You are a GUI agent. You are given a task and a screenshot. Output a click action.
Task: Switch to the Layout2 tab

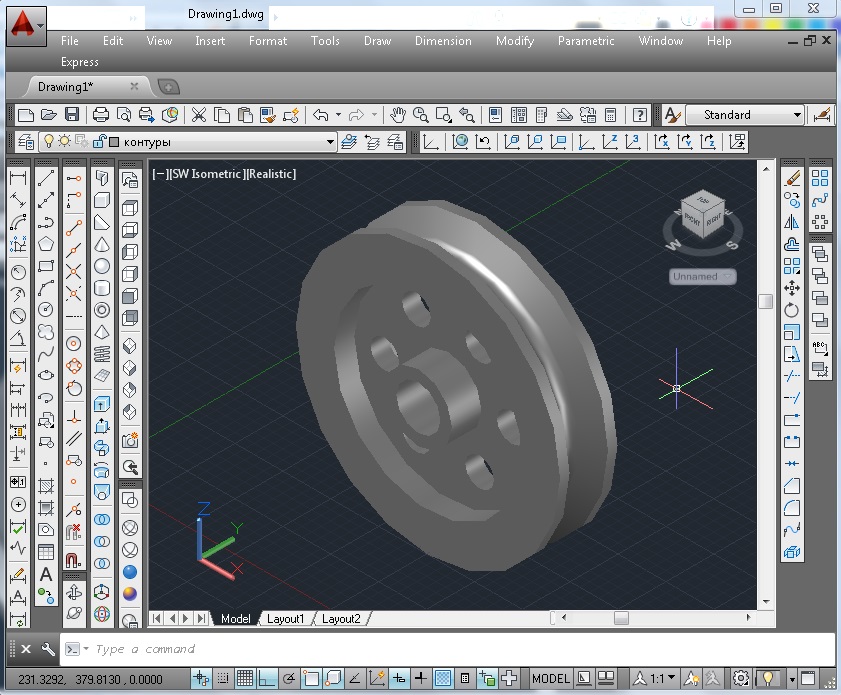[341, 619]
